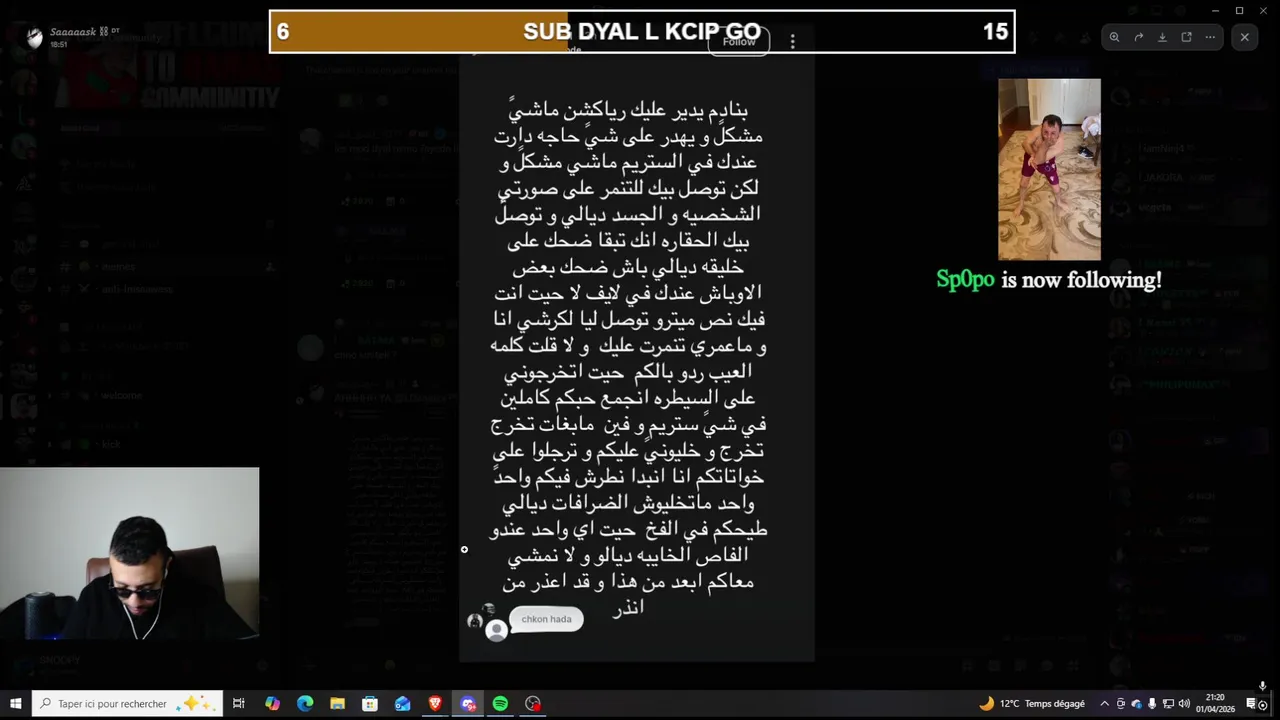
Task: Maximize the Discord window
Action: [1239, 10]
